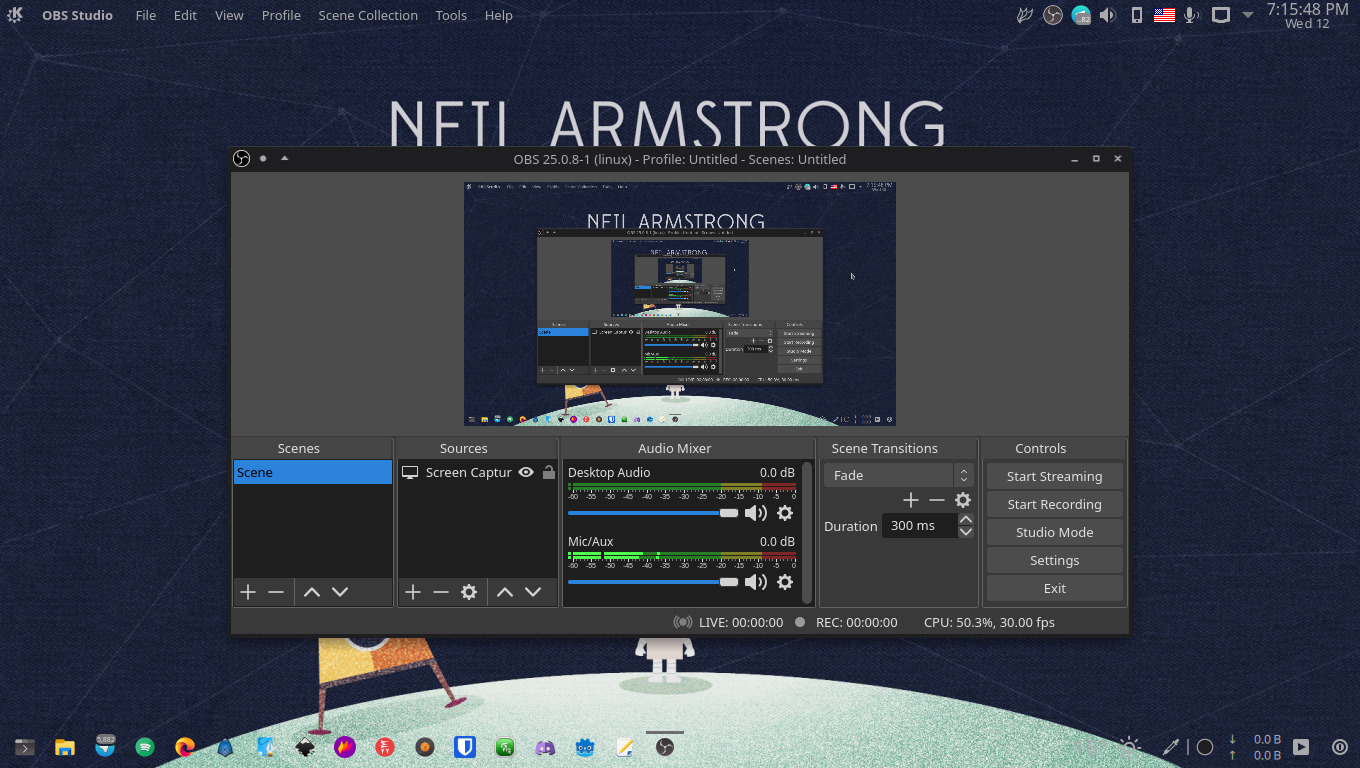This screenshot has width=1360, height=768.
Task: Click Start Recording
Action: 1054,504
